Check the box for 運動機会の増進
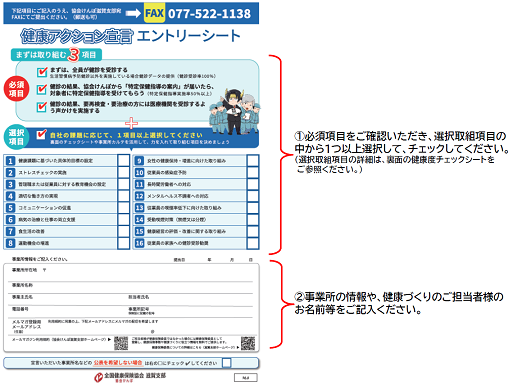Screen dimensions: 522x389 [124, 243]
